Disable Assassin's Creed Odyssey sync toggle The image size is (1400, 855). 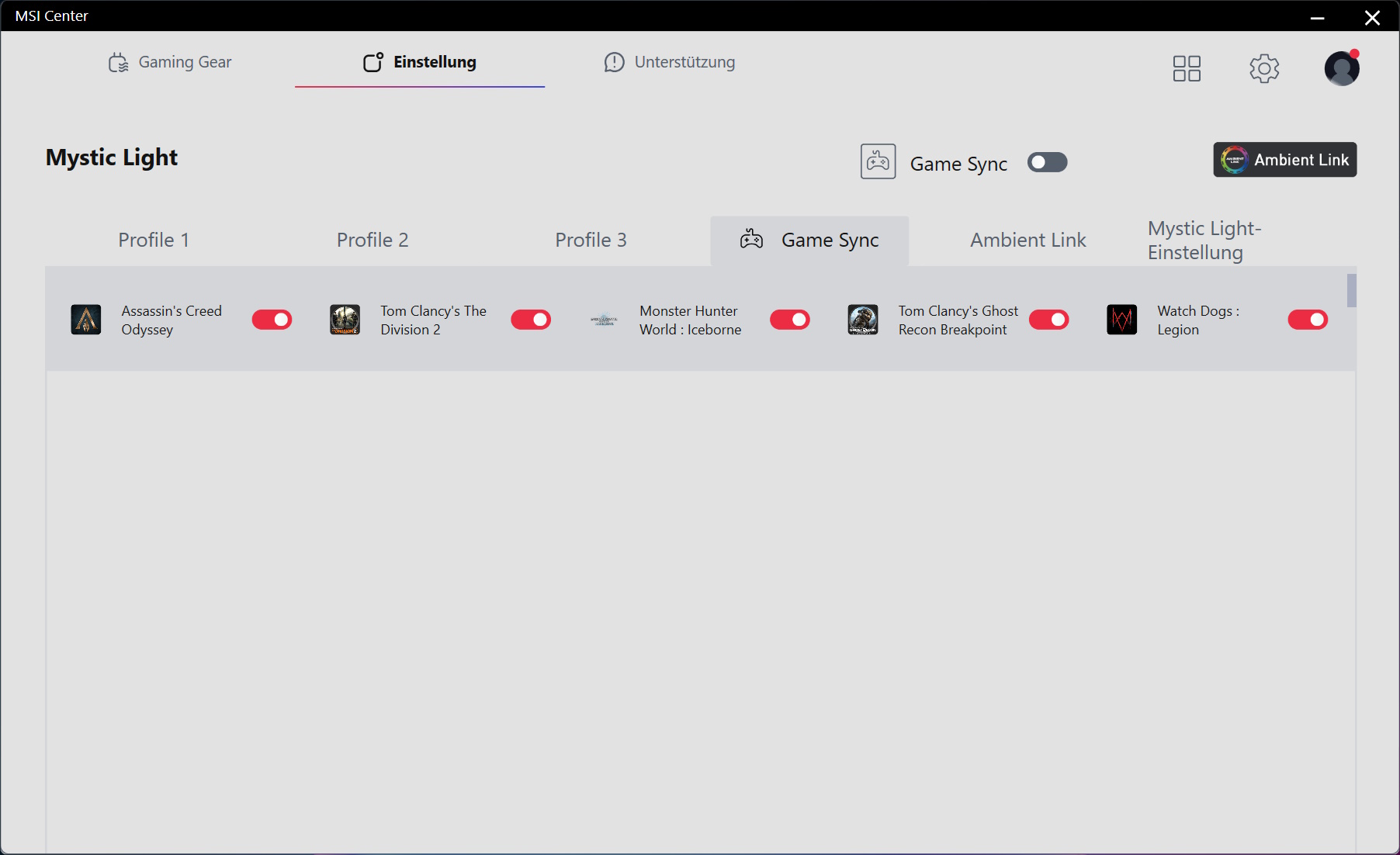(272, 320)
